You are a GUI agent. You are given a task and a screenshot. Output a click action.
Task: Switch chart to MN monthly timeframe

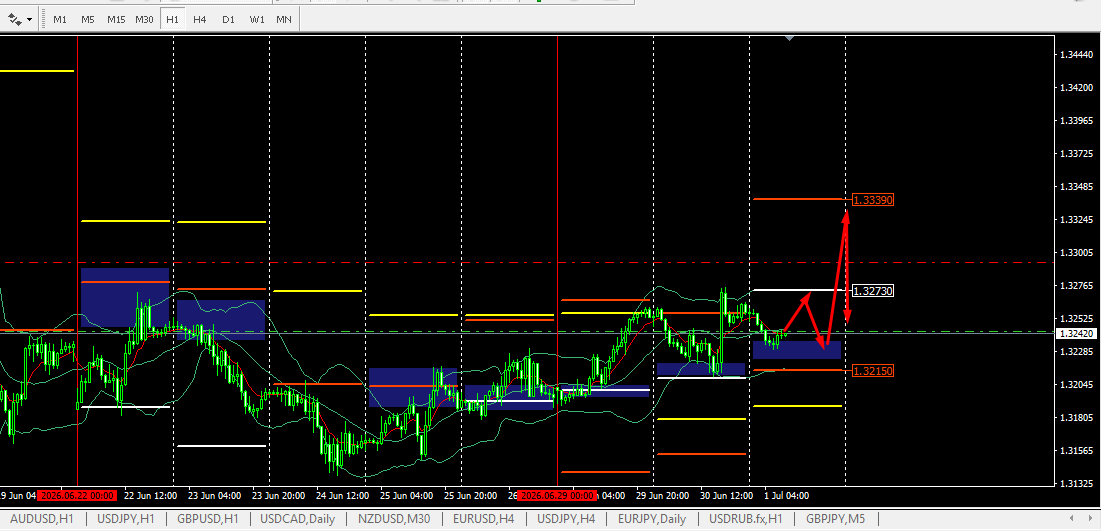point(284,19)
